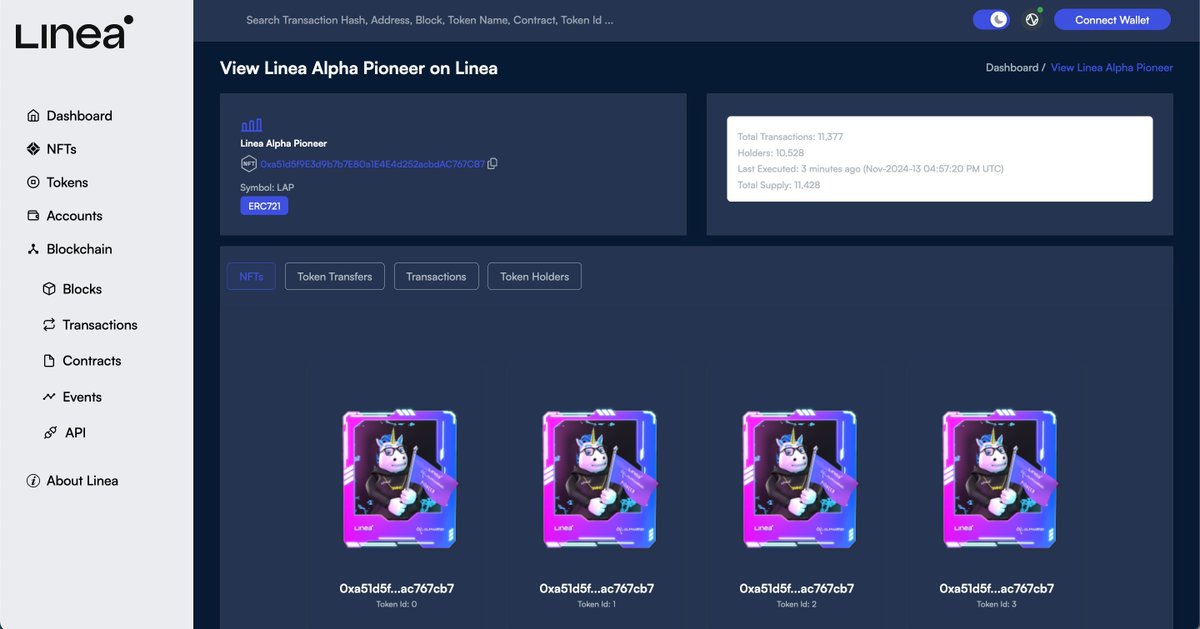Go to Dashboard via the breadcrumb link
This screenshot has width=1200, height=629.
1012,68
